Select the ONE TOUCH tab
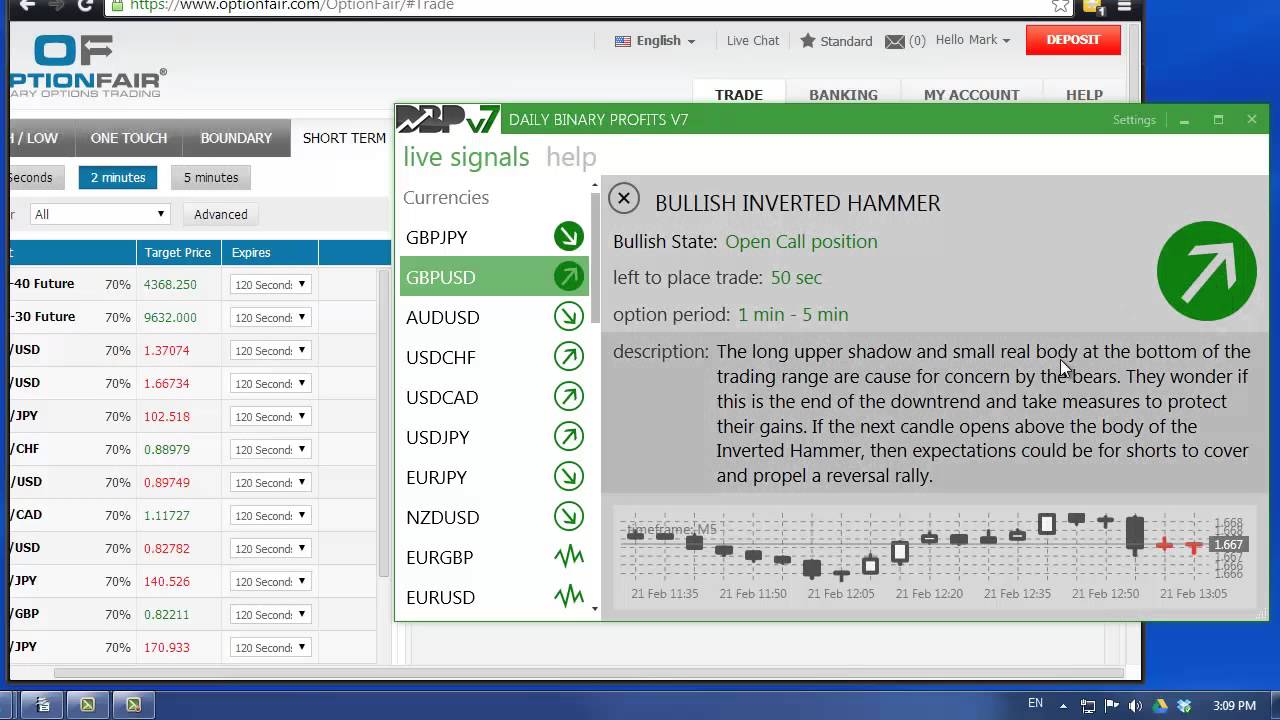The width and height of the screenshot is (1280, 720). (129, 138)
